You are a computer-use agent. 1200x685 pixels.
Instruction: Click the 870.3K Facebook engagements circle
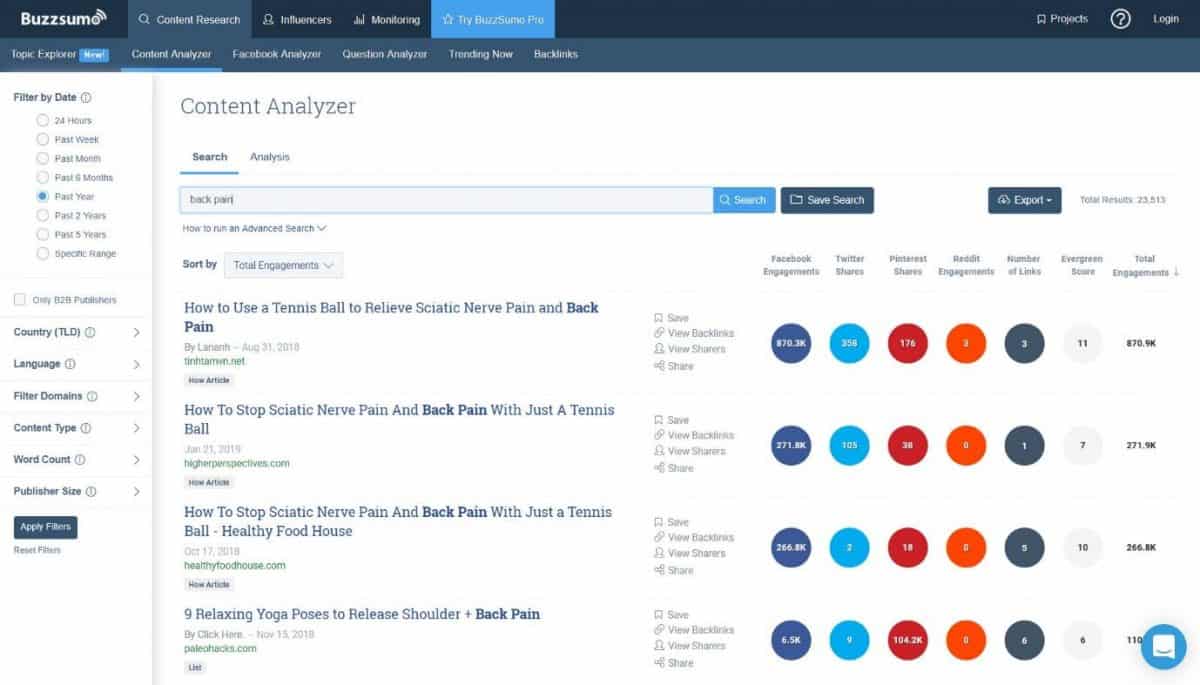pos(791,343)
